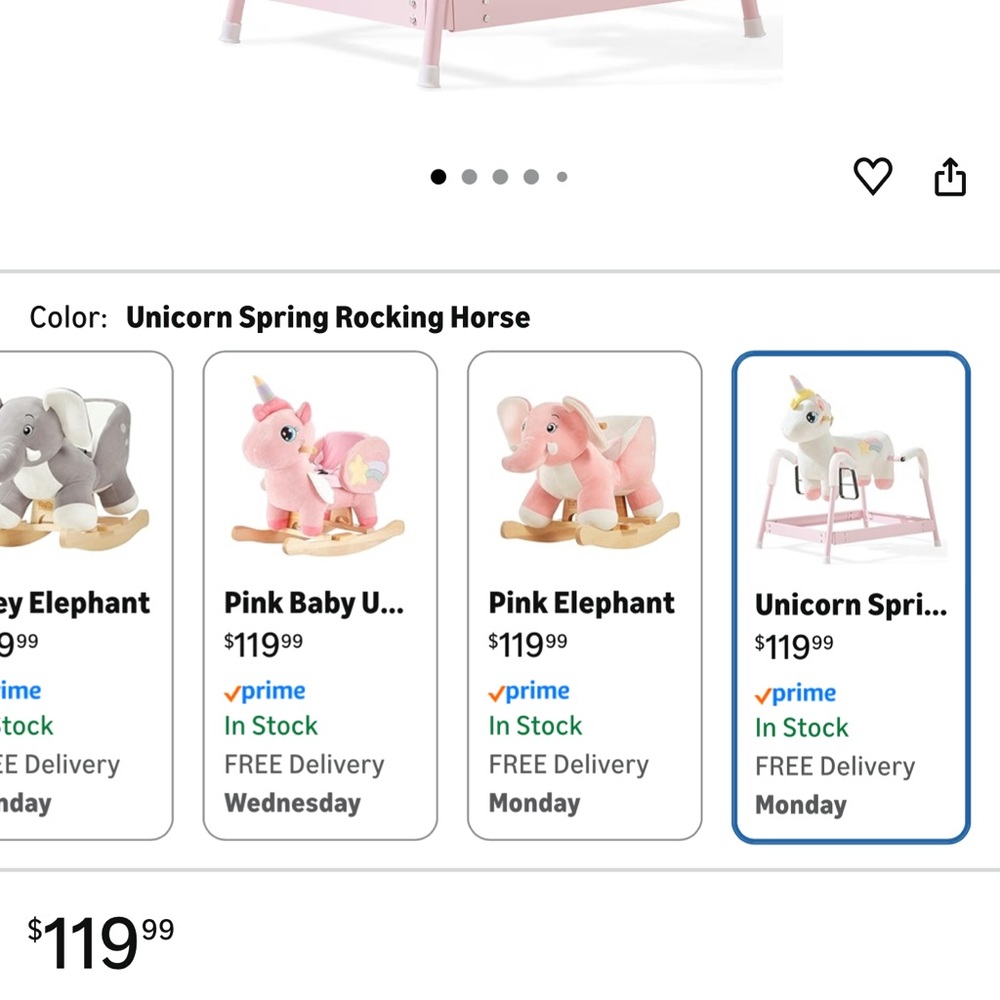Click the Prime badge under Pink Elephant
This screenshot has width=1000, height=1000.
click(x=529, y=690)
